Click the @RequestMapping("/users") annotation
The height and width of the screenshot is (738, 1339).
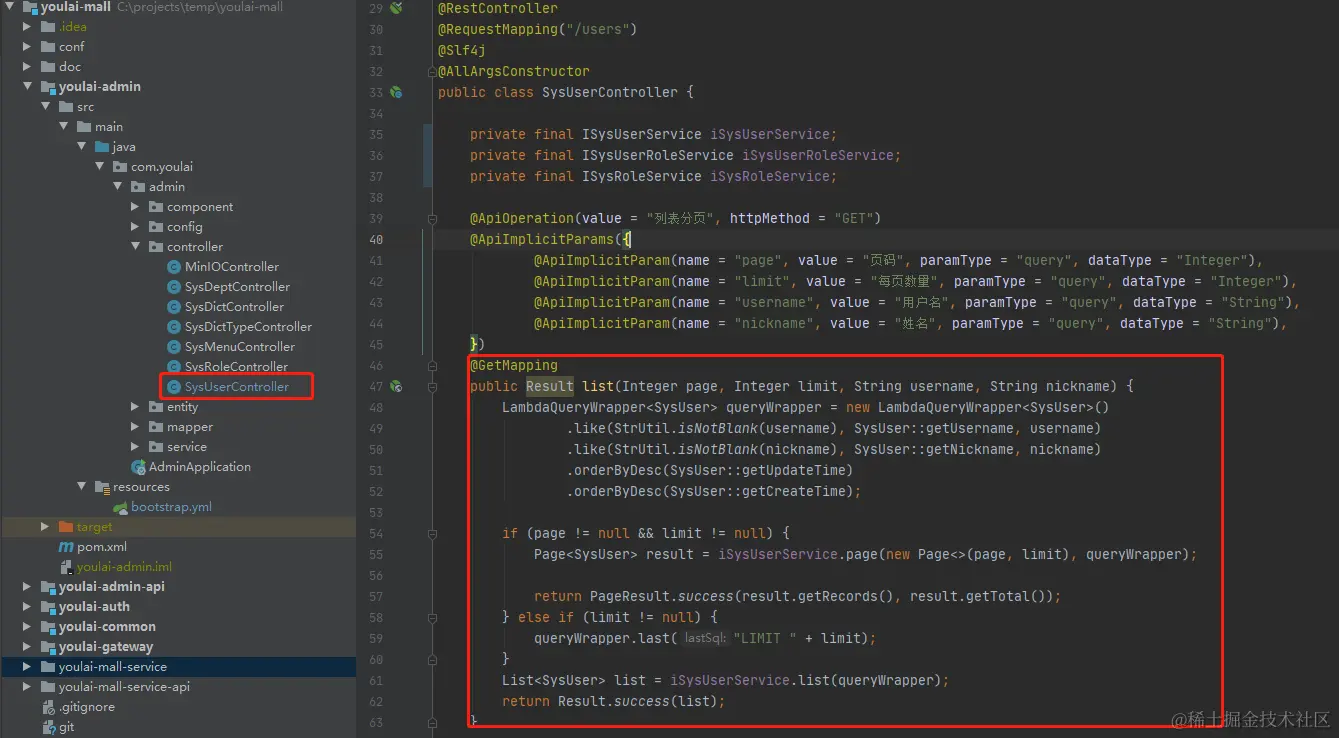click(x=537, y=29)
